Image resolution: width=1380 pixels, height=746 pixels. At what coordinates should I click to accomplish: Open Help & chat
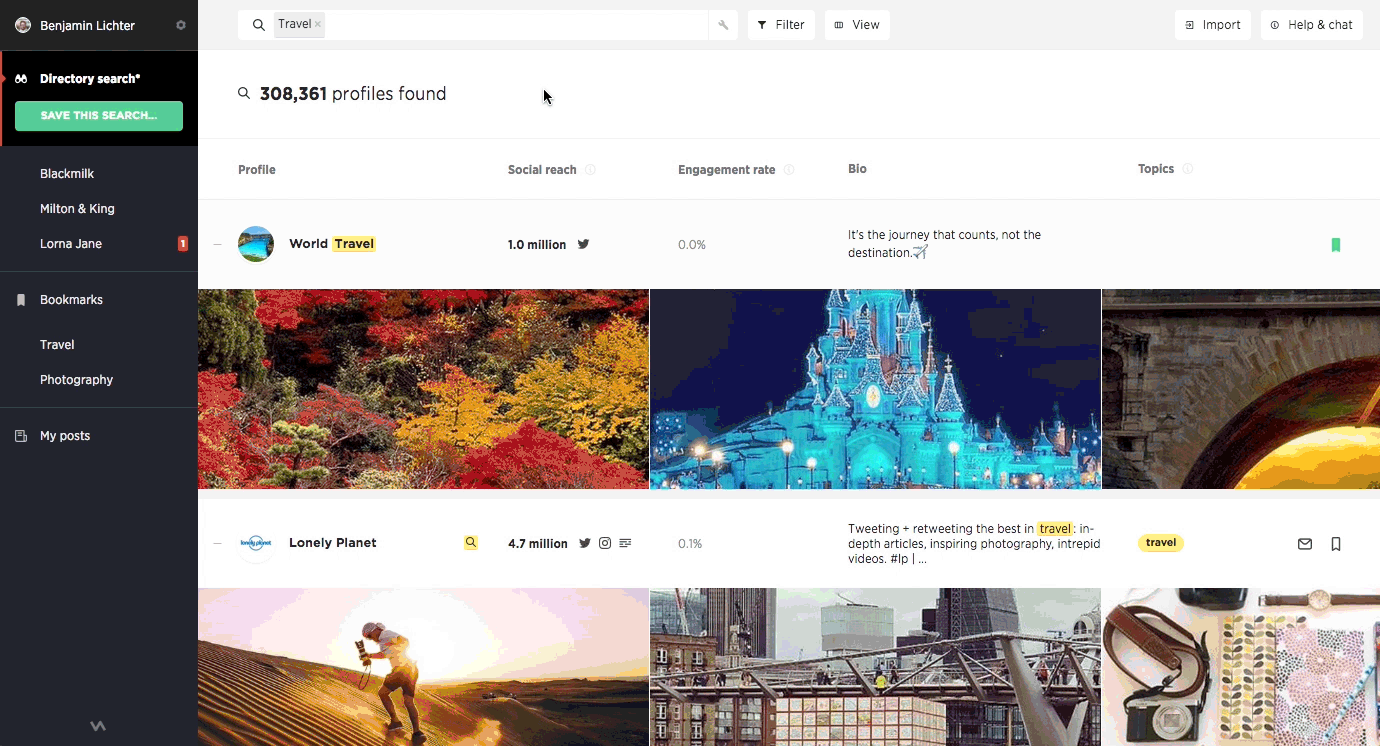1311,25
